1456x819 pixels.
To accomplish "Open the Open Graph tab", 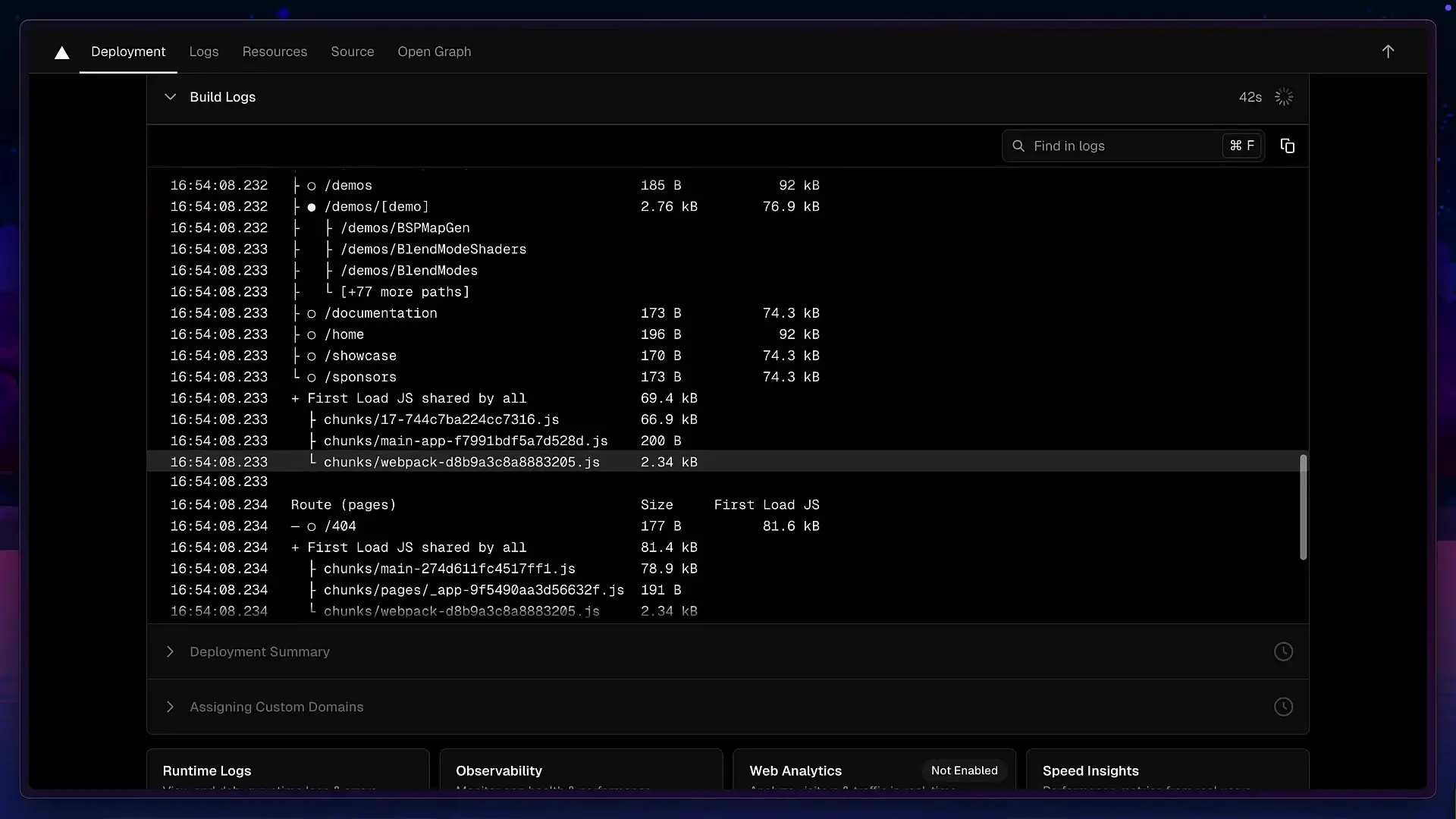I will pos(434,52).
